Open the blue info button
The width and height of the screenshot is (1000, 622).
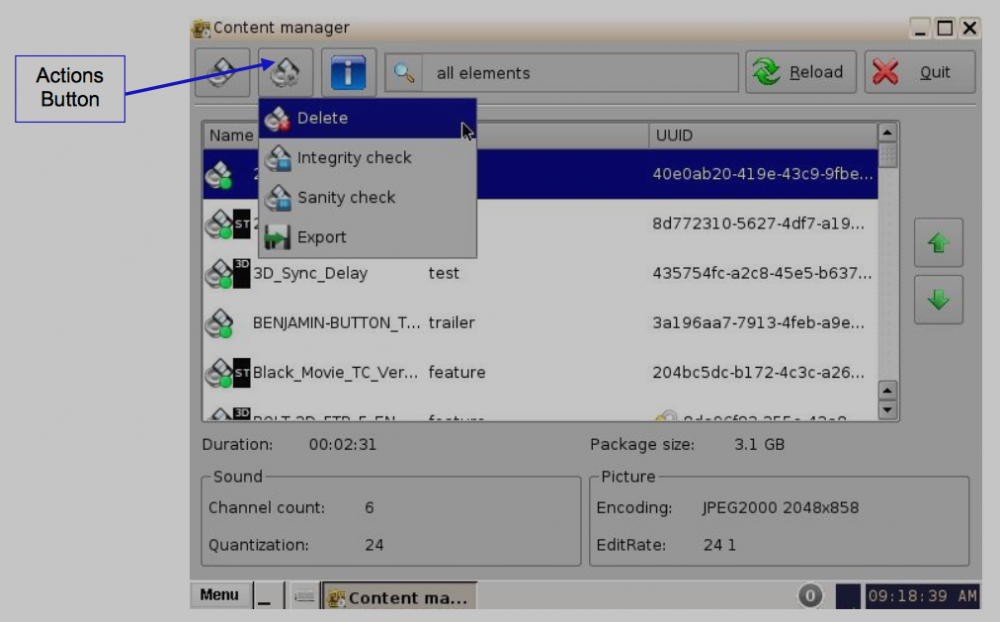point(348,73)
